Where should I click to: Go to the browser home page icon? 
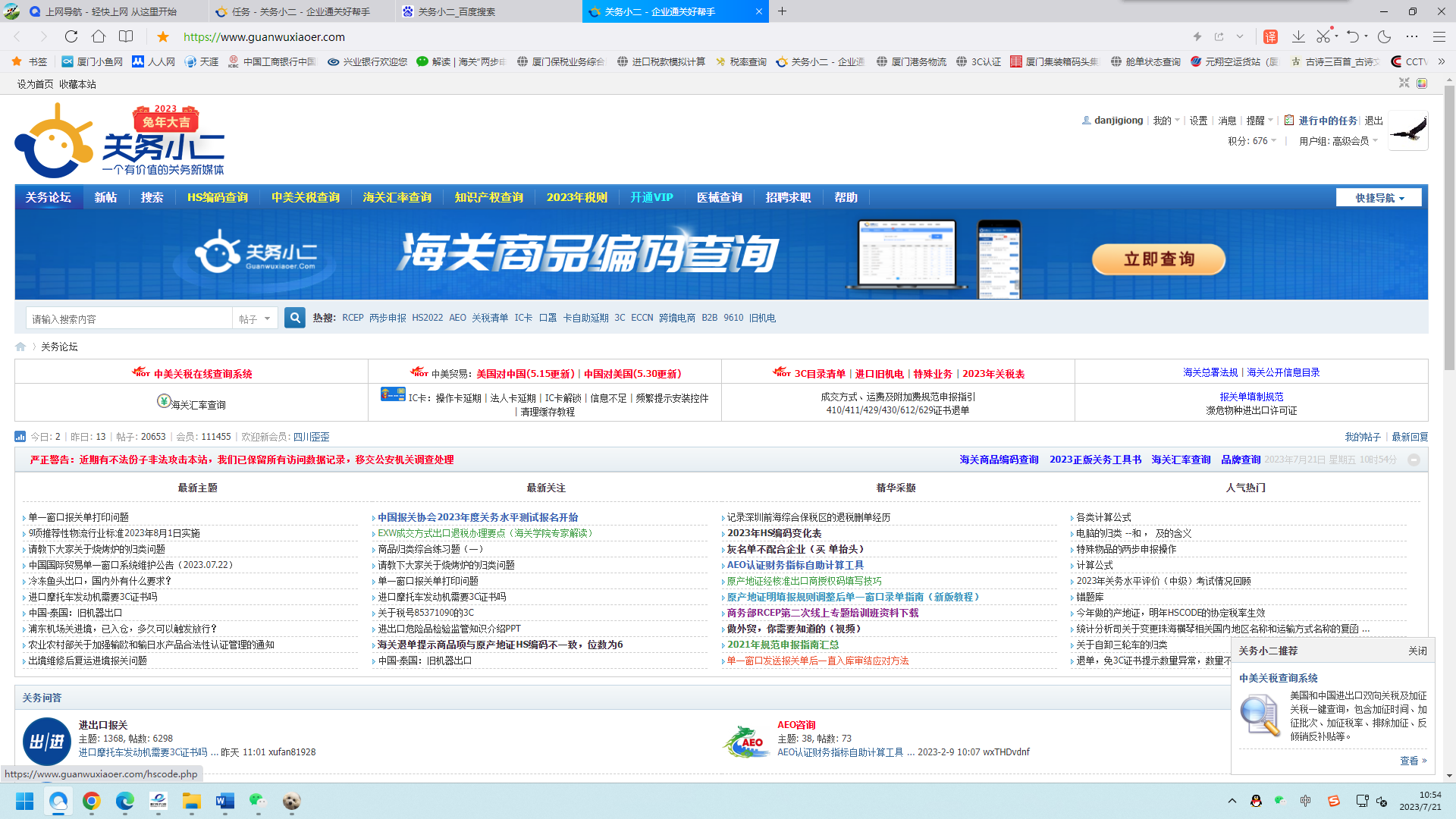pos(98,36)
